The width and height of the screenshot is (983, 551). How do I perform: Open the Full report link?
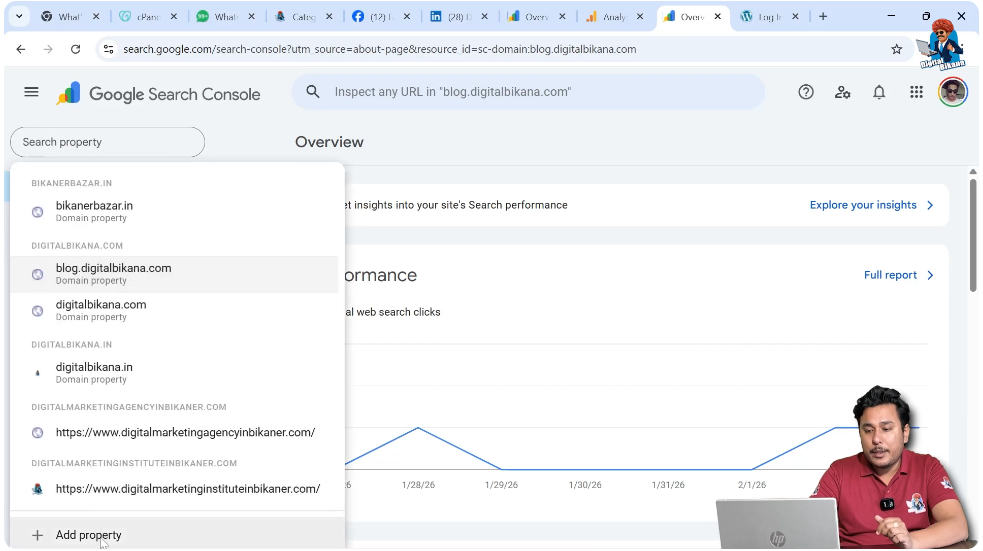[890, 275]
